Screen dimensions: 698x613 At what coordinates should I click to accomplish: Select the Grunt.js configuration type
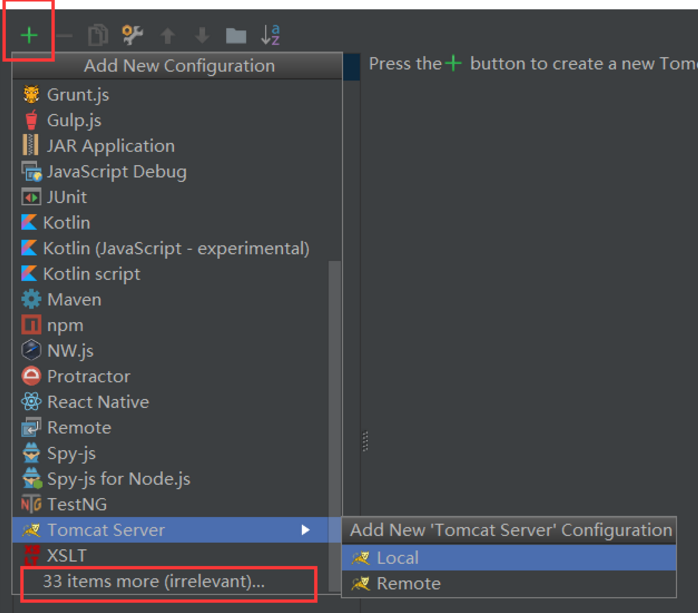pos(177,95)
